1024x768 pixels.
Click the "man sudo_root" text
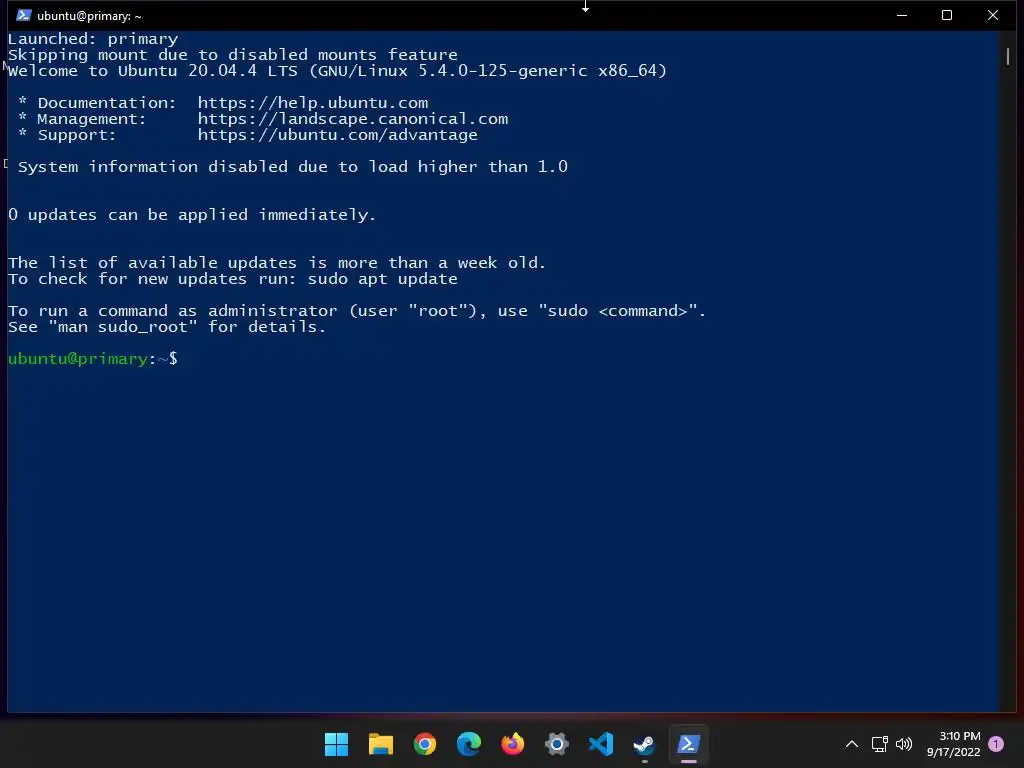(122, 327)
